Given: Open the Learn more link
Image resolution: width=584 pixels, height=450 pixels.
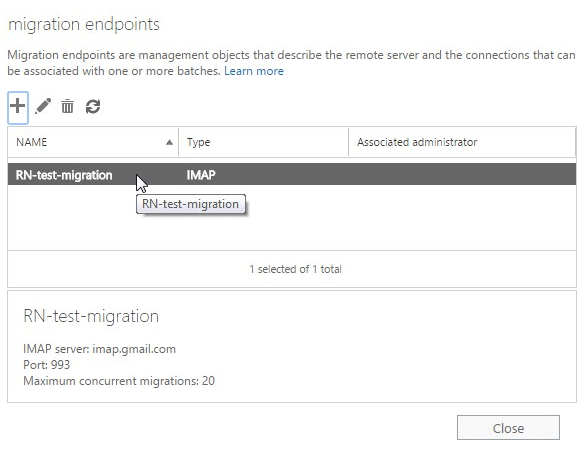Looking at the screenshot, I should click(x=254, y=71).
